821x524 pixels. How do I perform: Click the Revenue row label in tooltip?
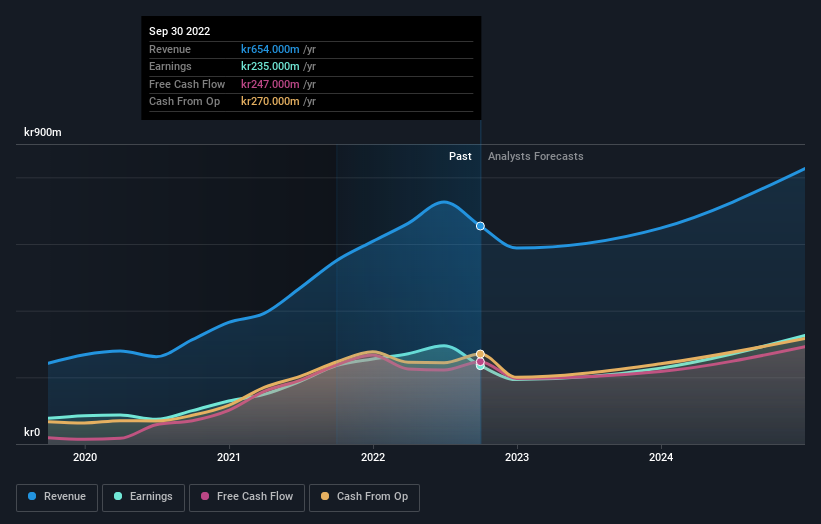[x=170, y=49]
